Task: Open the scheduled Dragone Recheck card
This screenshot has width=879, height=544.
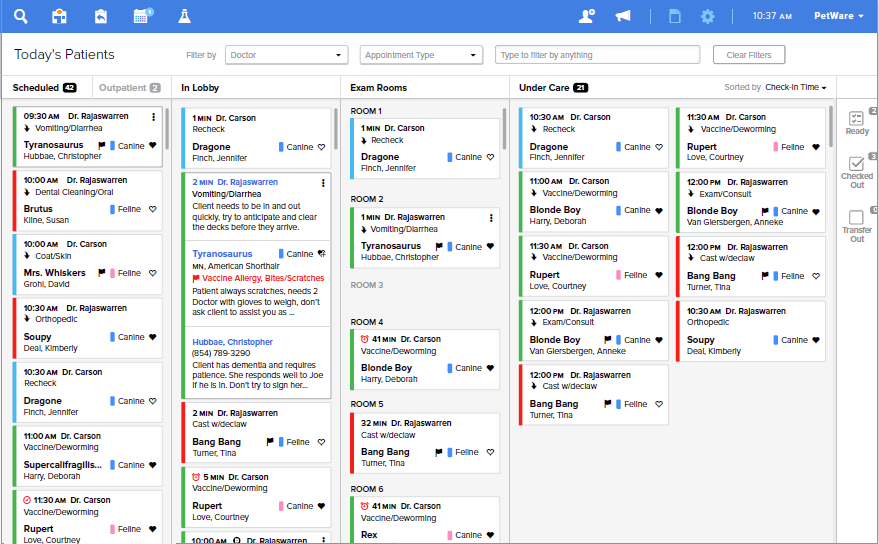Action: click(87, 391)
